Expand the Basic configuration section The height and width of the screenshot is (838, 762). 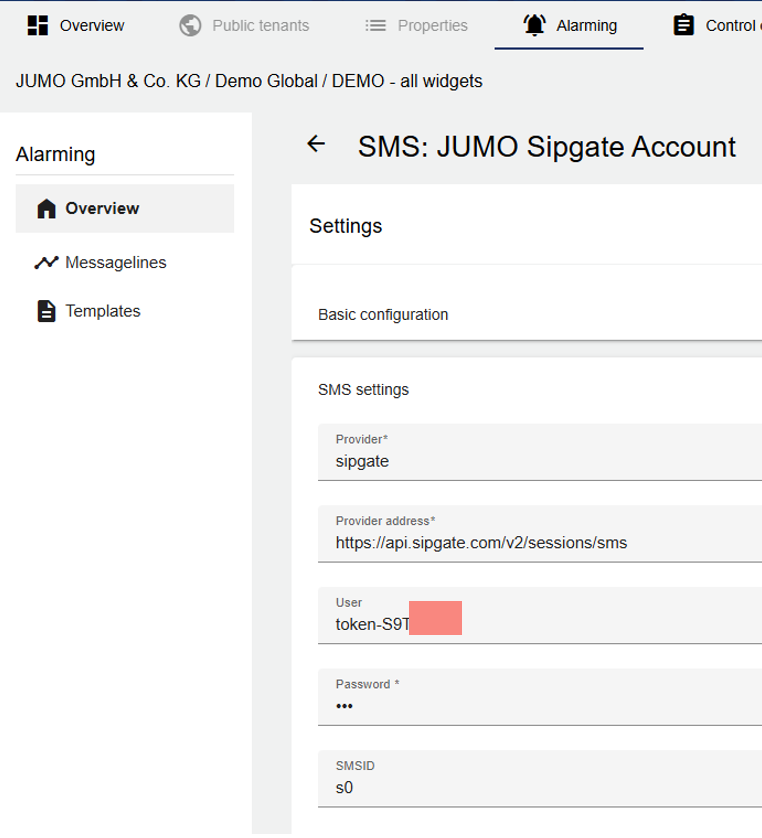coord(383,315)
